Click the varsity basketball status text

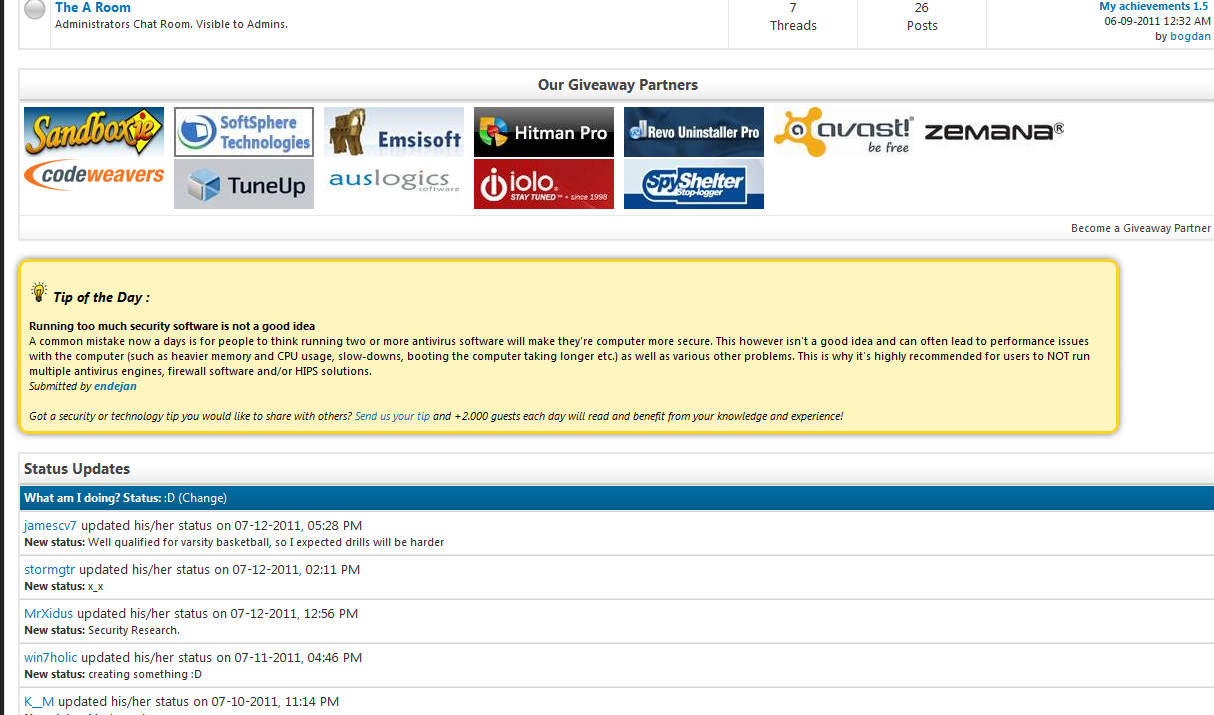click(266, 542)
